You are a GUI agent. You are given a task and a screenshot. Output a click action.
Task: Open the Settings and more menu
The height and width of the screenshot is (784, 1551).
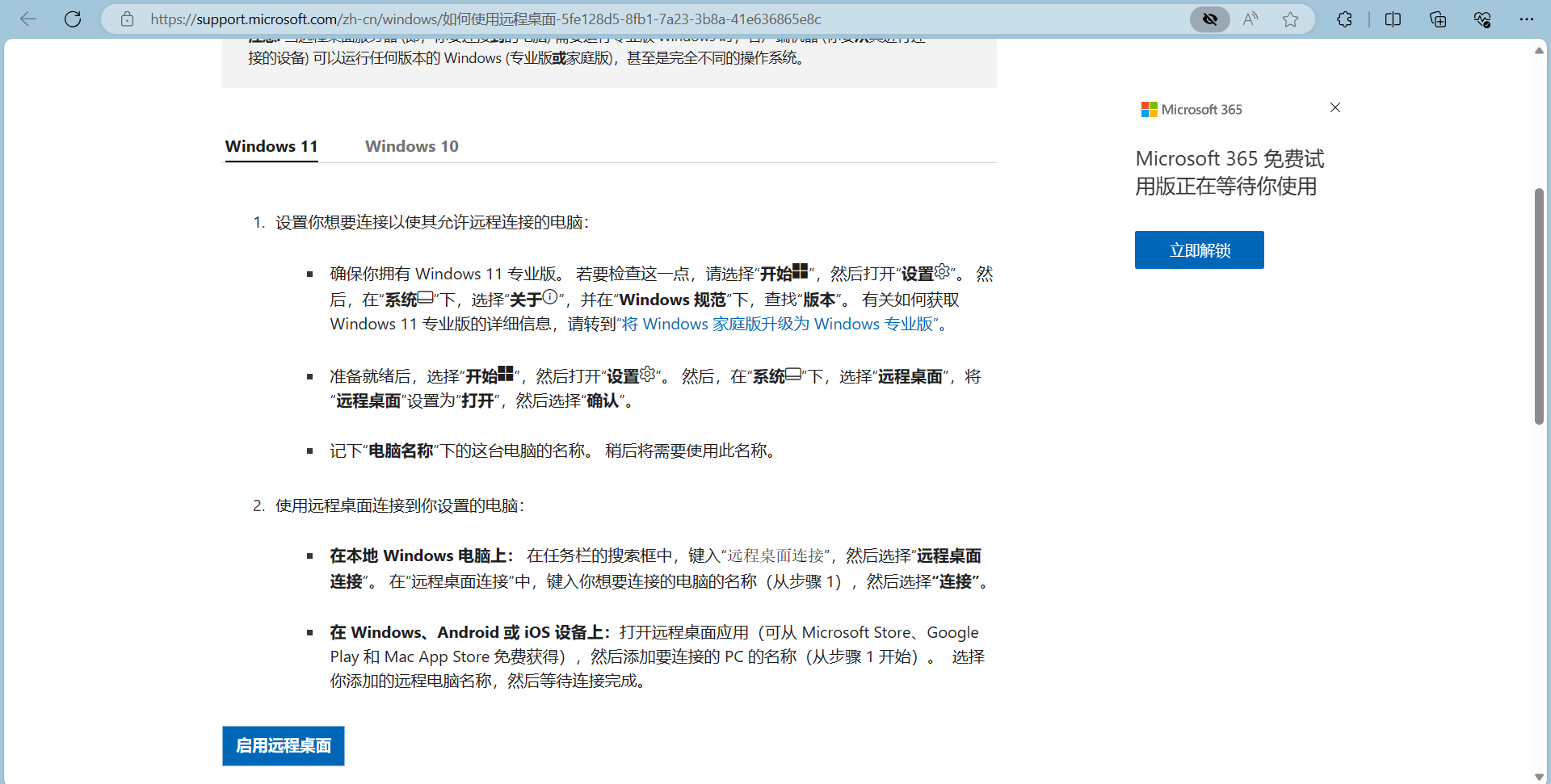pyautogui.click(x=1528, y=19)
